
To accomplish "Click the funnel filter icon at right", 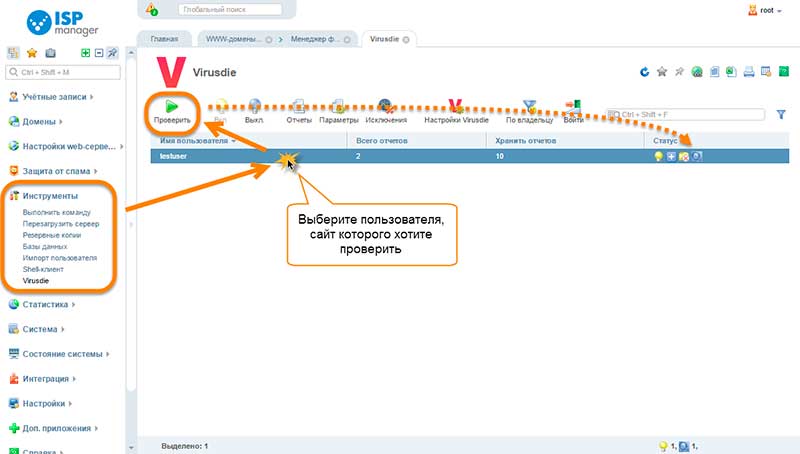I will click(781, 114).
